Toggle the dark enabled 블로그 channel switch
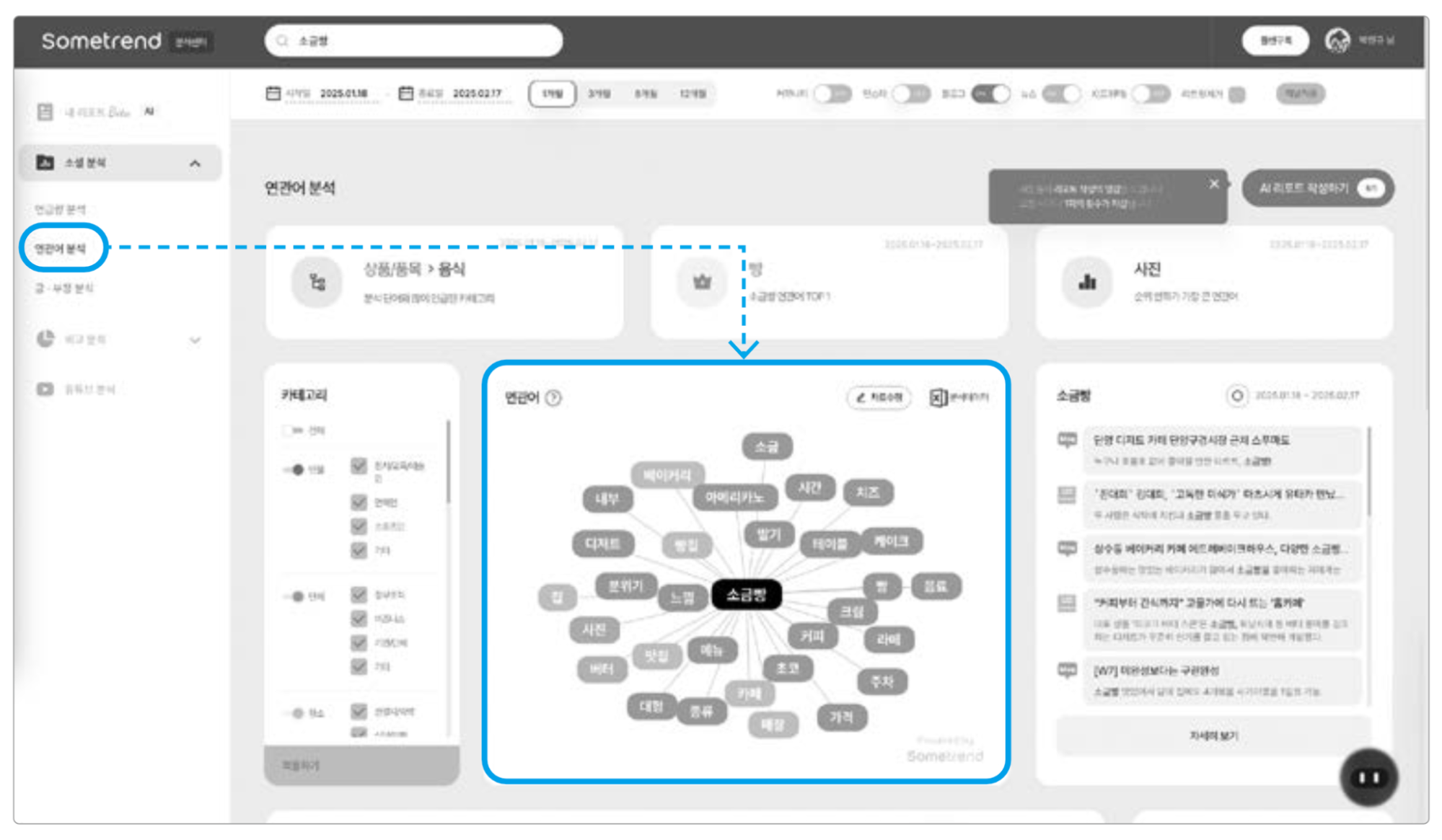 coord(990,94)
